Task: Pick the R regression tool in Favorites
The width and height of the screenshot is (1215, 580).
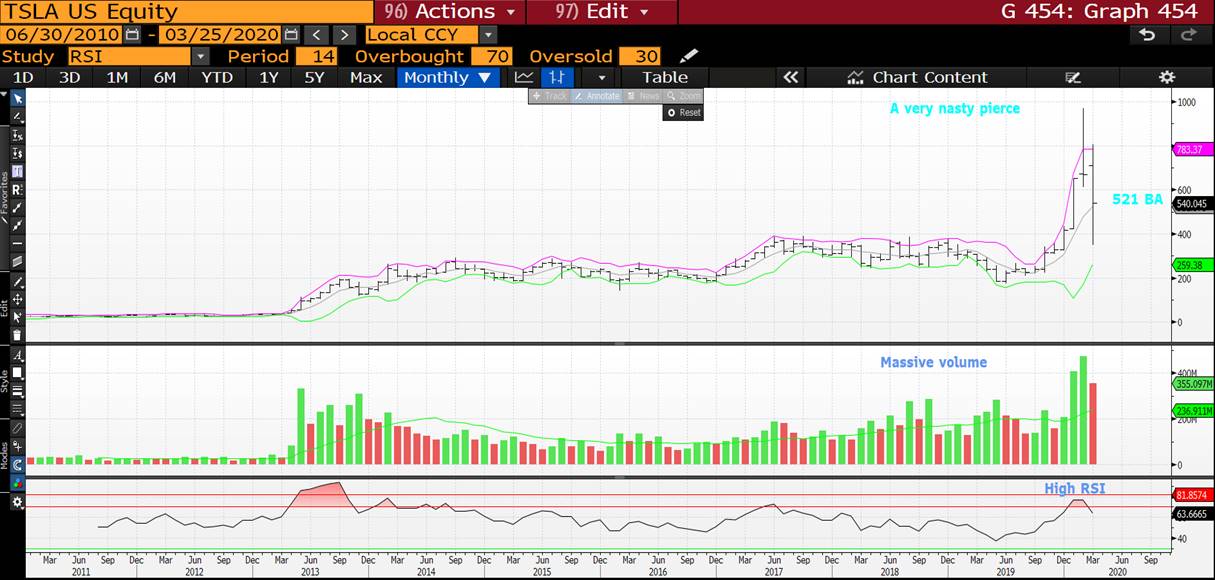Action: (x=17, y=189)
